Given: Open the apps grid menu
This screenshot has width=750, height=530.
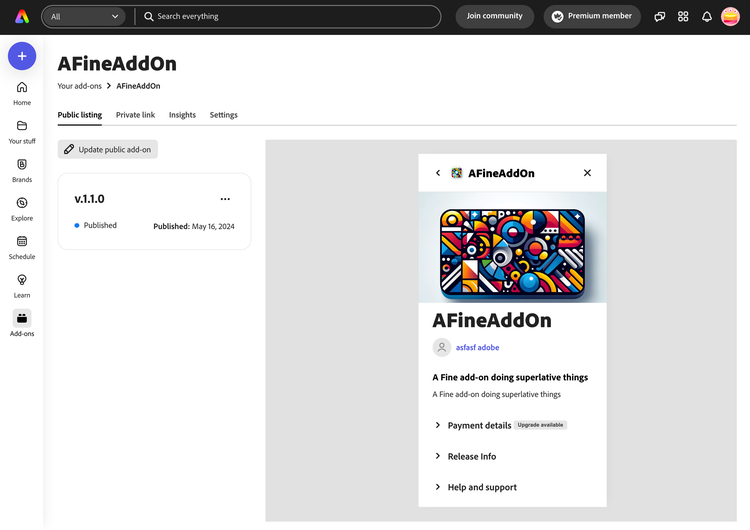Looking at the screenshot, I should click(x=683, y=17).
